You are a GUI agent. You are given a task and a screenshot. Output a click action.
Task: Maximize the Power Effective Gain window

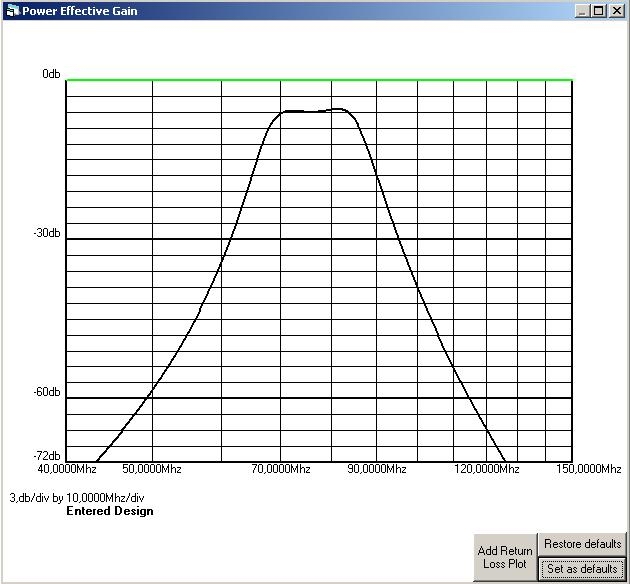click(598, 10)
